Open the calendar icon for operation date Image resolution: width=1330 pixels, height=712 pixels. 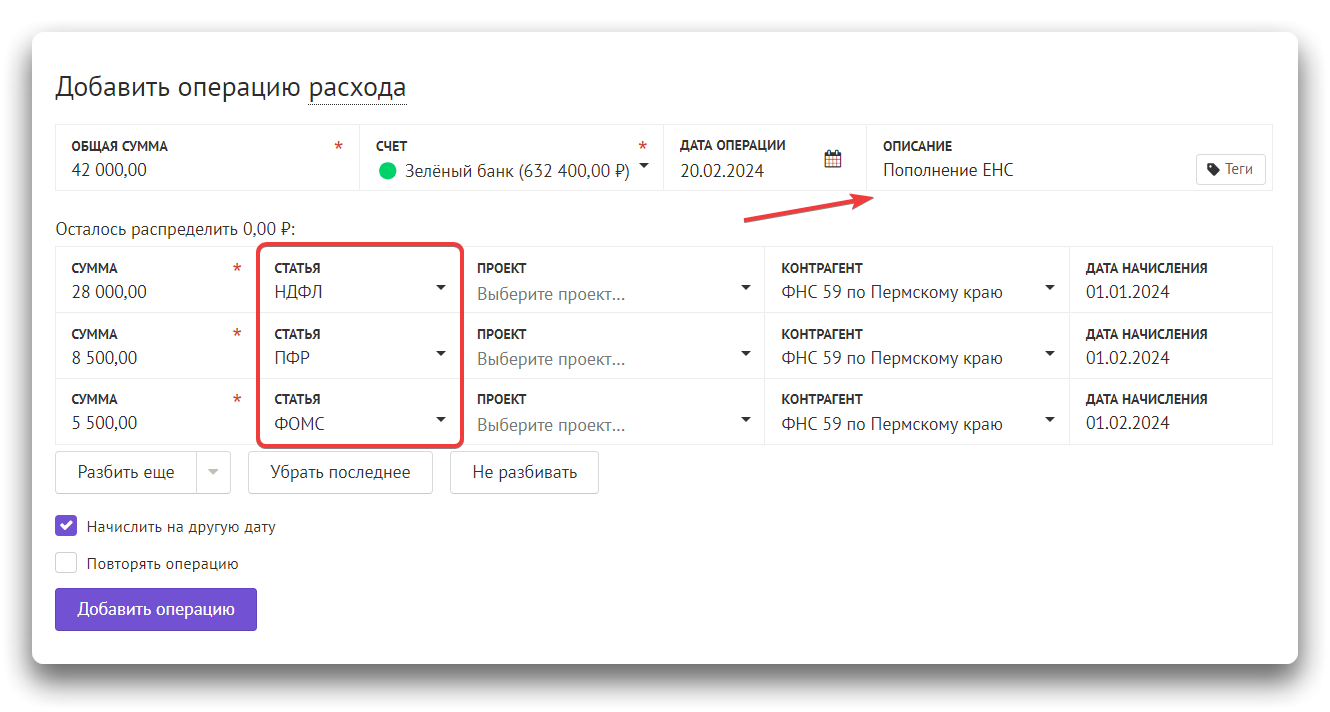tap(832, 159)
